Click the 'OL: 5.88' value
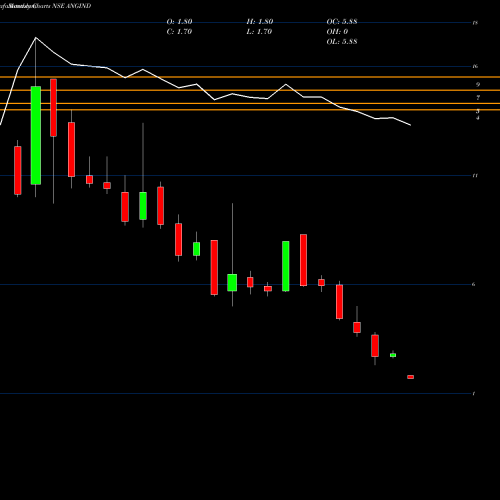 click(x=342, y=42)
